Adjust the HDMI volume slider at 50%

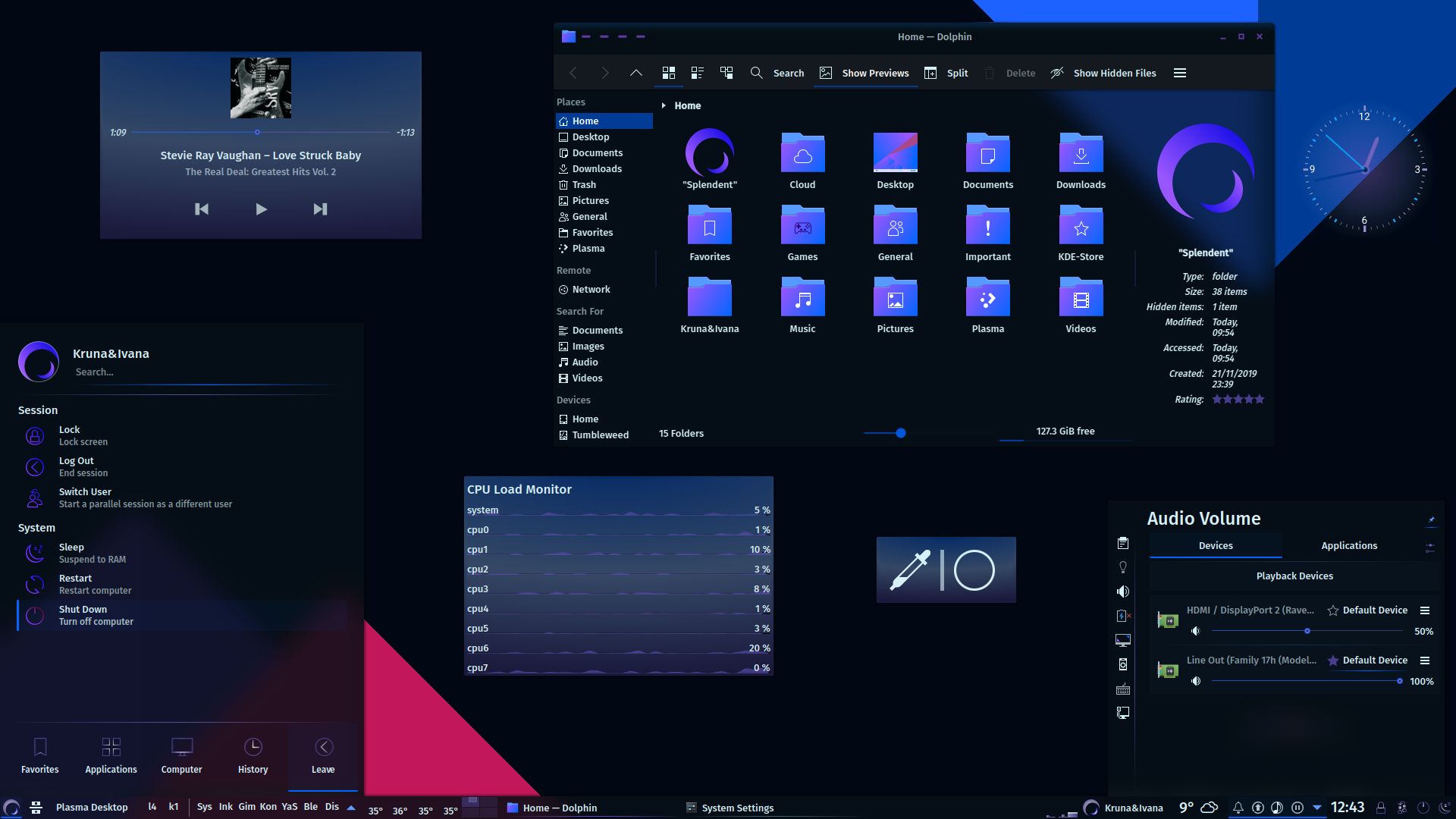click(1307, 630)
